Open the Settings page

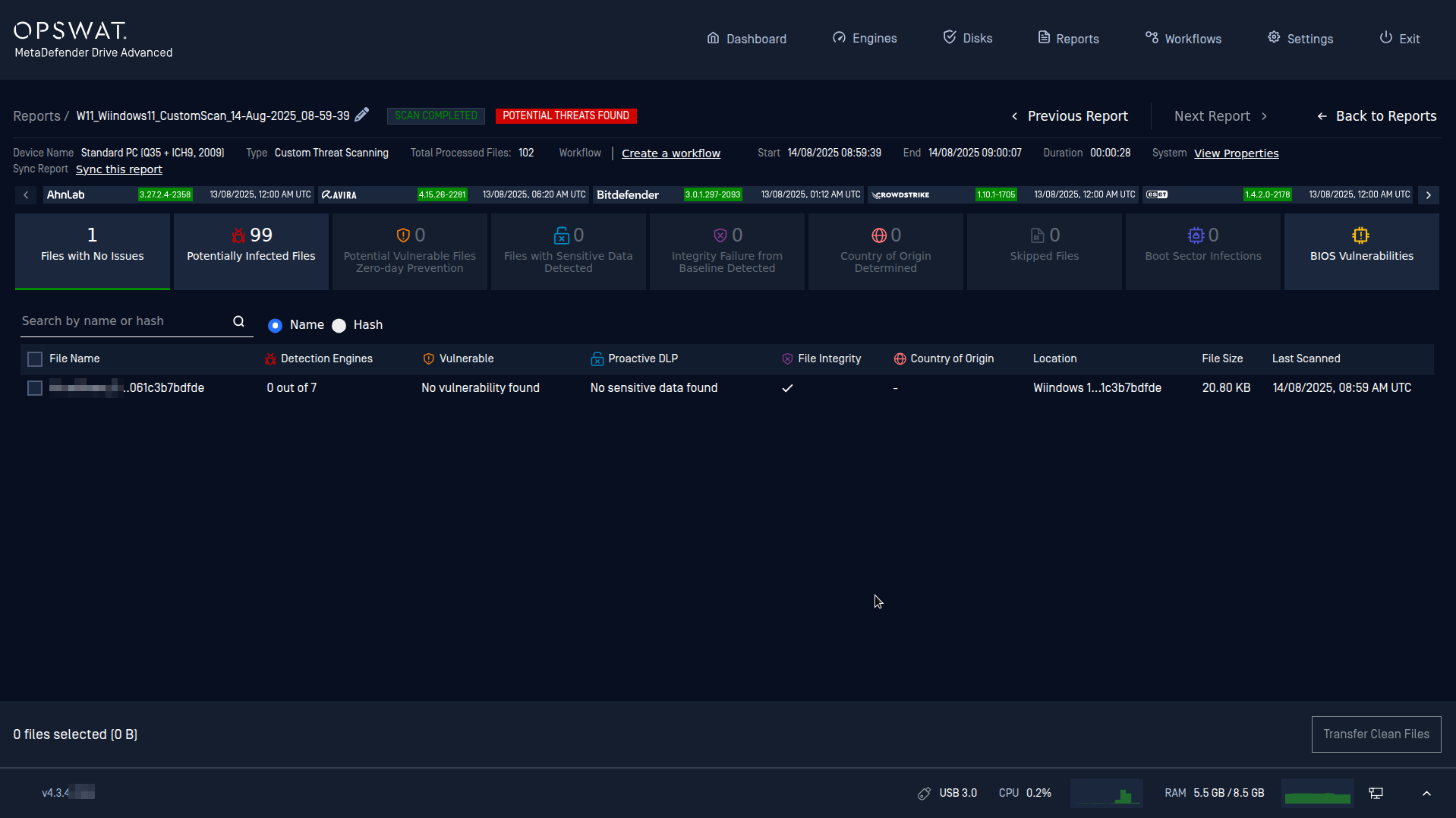point(1300,39)
